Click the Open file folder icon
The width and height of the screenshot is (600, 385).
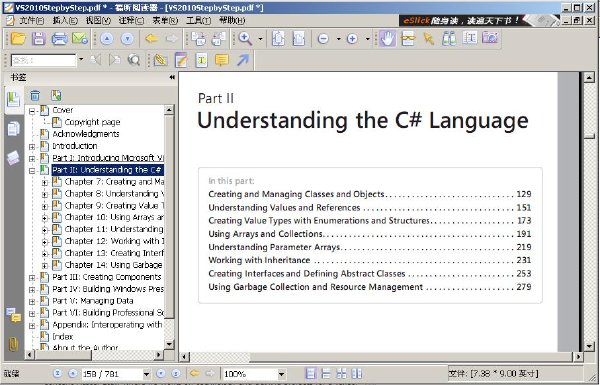pyautogui.click(x=18, y=39)
